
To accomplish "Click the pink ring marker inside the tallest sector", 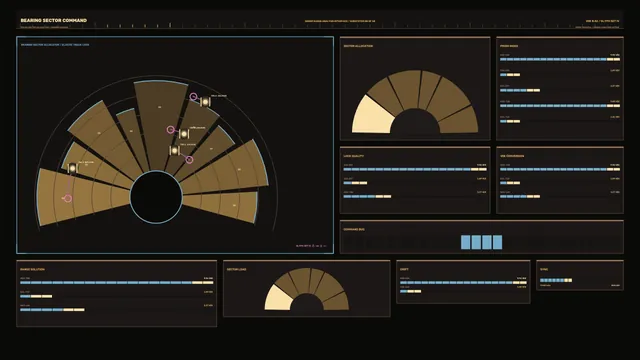I will coord(171,130).
